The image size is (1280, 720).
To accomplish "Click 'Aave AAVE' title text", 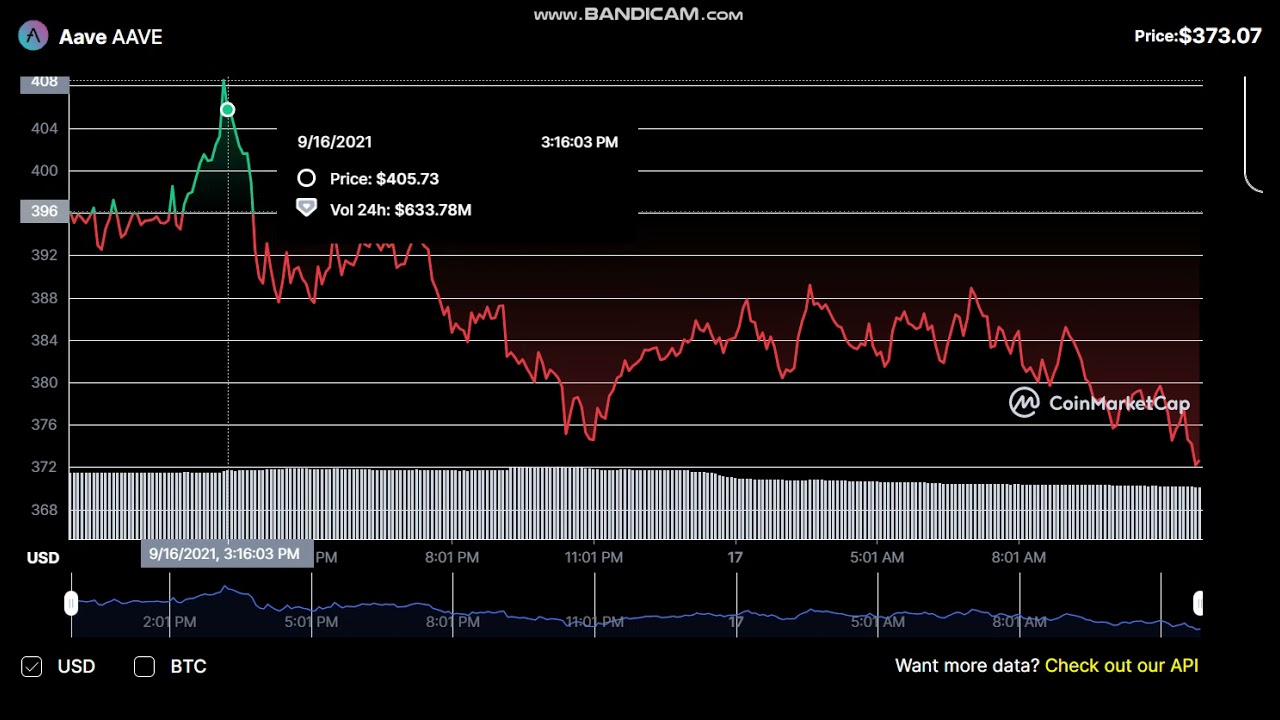I will pos(110,37).
